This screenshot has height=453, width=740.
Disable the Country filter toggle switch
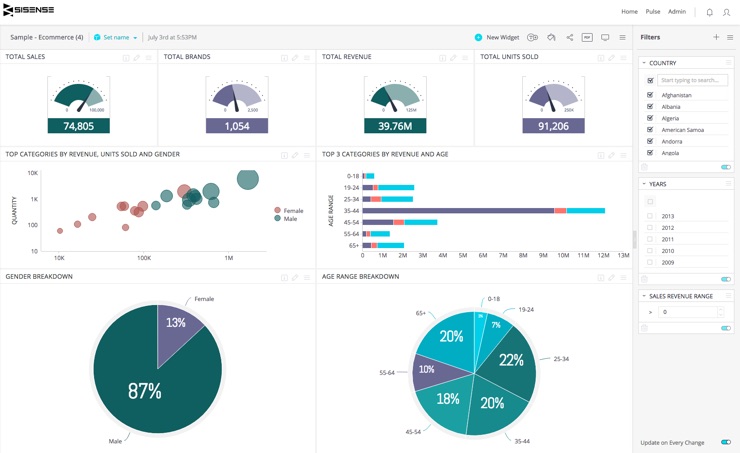click(x=725, y=167)
